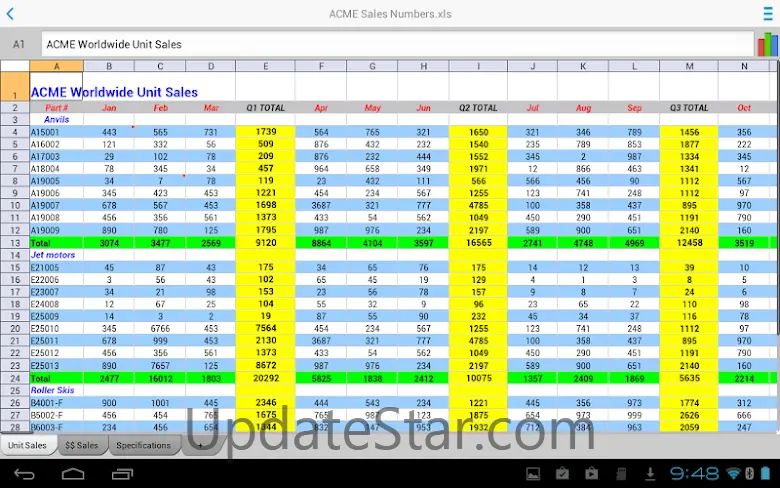Select the Oct column header cell

coord(744,107)
